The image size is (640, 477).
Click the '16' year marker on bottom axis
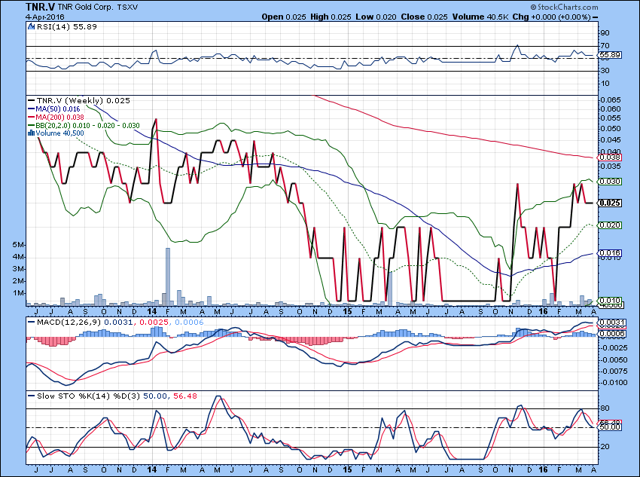pos(543,470)
